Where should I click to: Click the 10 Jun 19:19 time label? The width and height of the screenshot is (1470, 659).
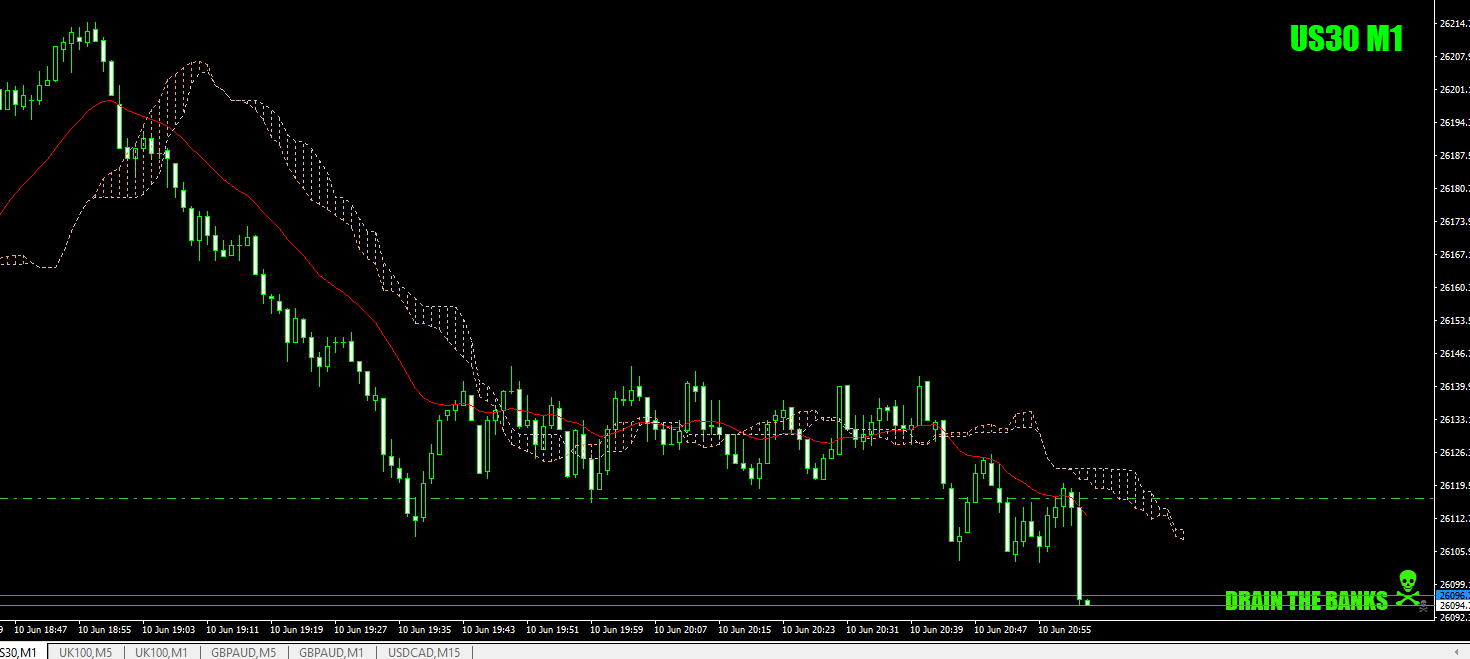(x=297, y=630)
